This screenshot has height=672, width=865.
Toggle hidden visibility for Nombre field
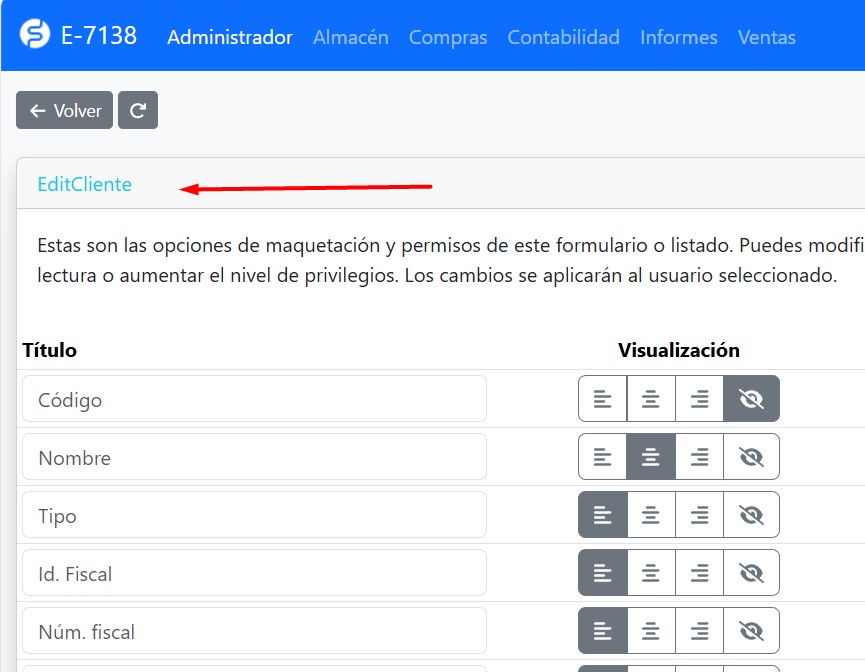(x=751, y=457)
